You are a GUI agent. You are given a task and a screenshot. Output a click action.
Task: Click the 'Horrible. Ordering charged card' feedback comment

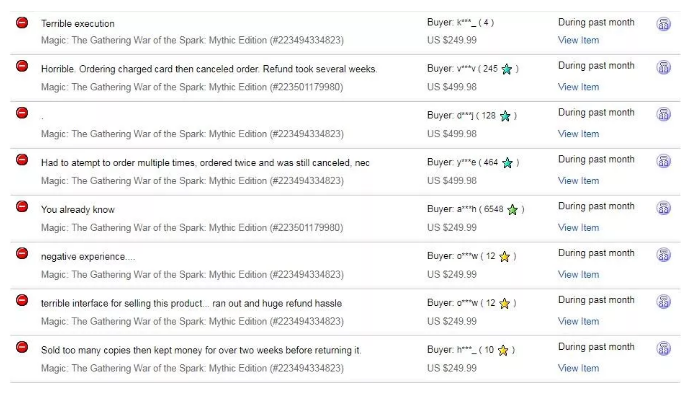click(x=209, y=69)
